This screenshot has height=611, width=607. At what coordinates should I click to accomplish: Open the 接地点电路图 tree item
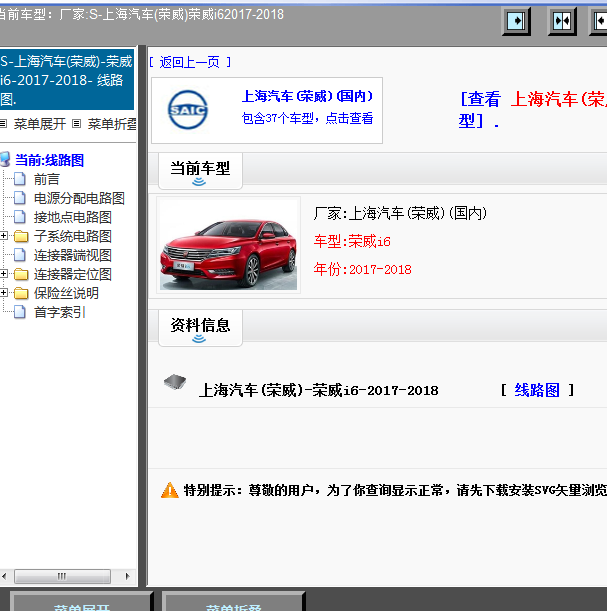[x=72, y=217]
